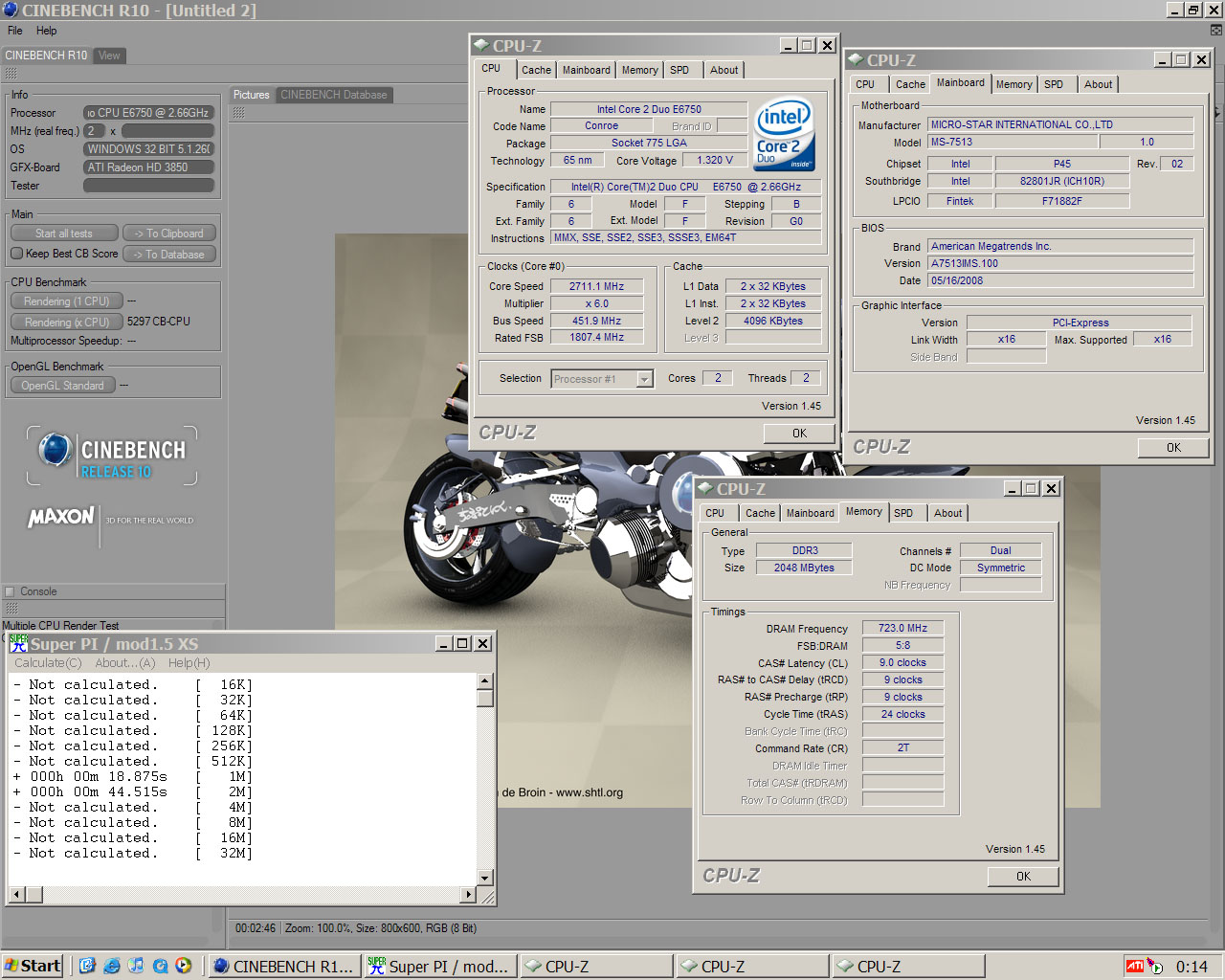1225x980 pixels.
Task: Click the Processor name field in Cinebench
Action: pos(148,113)
